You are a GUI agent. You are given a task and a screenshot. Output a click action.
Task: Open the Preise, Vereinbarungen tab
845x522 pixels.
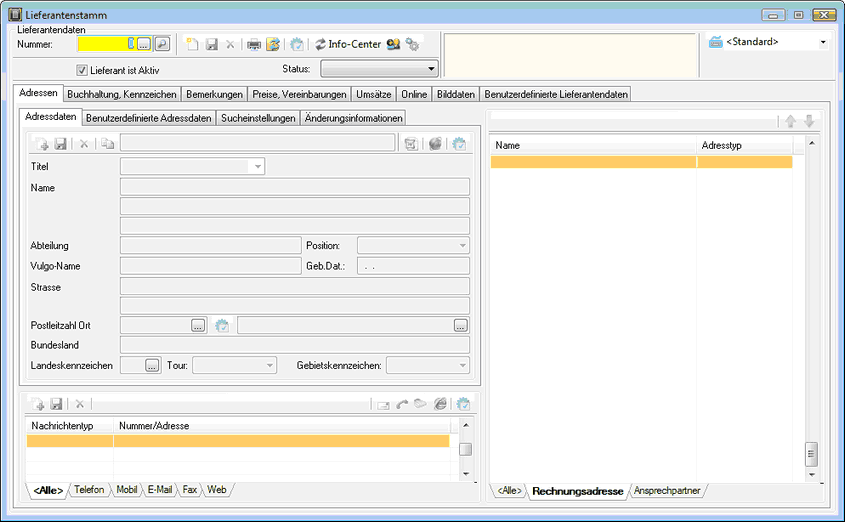299,94
